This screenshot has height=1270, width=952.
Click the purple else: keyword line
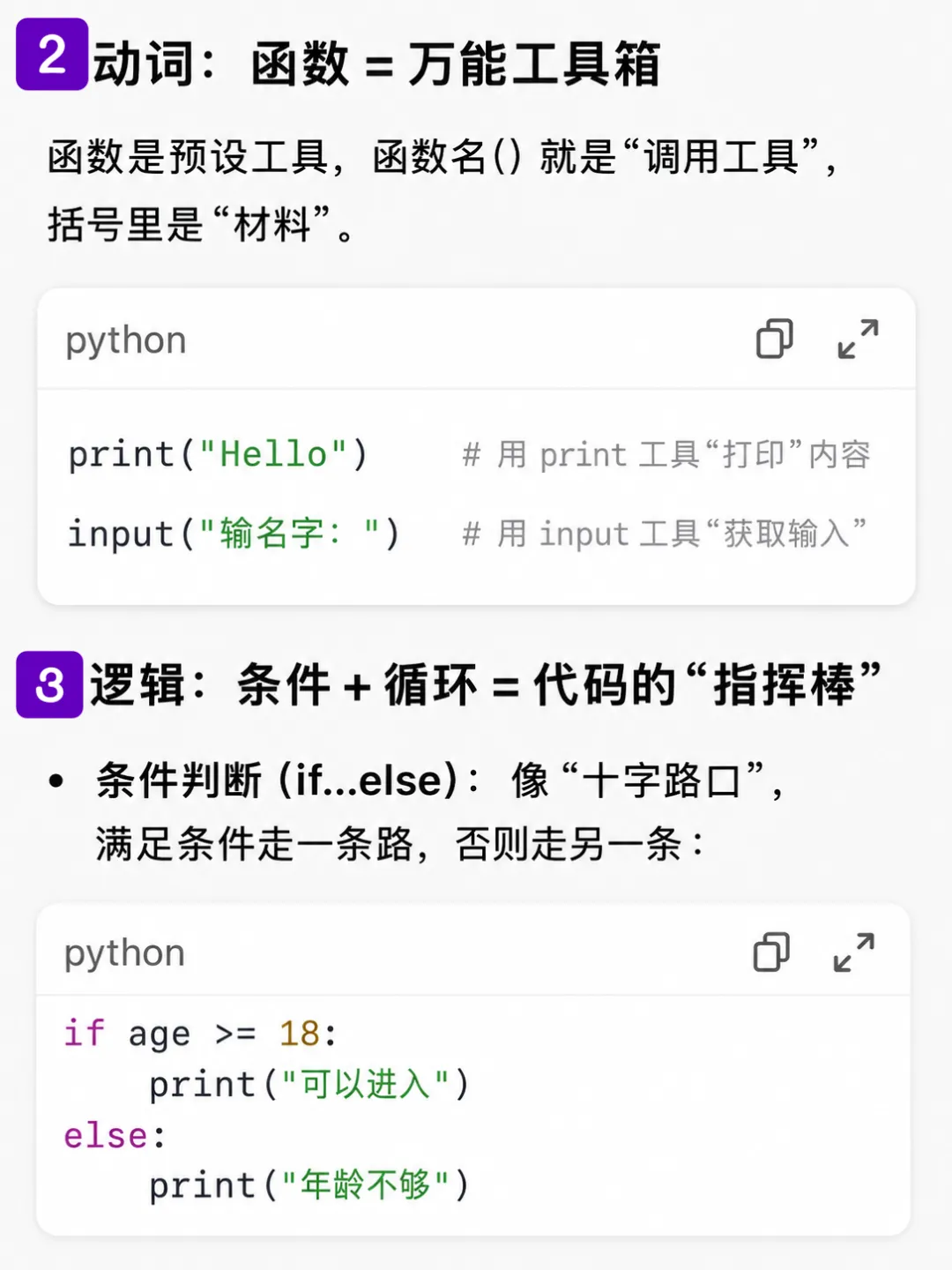tap(115, 1136)
